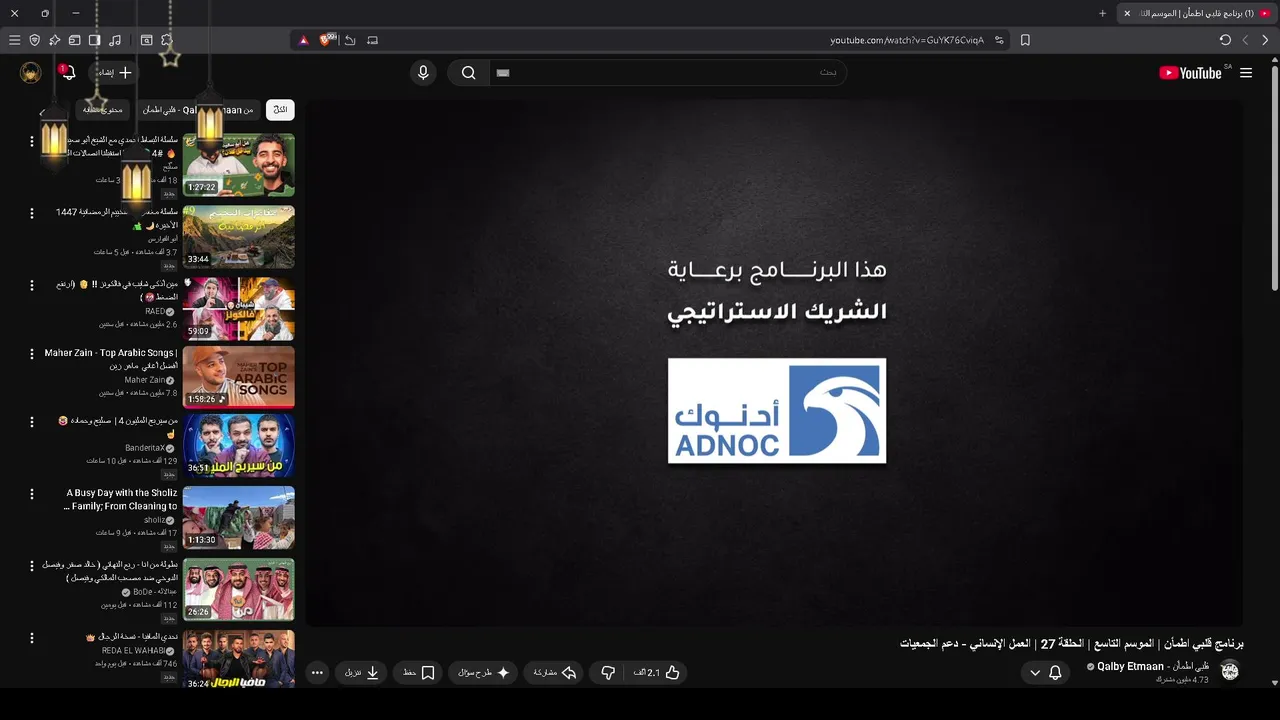Click the Brave VPN shield icon
Screen dimensions: 1280x720
(35, 40)
